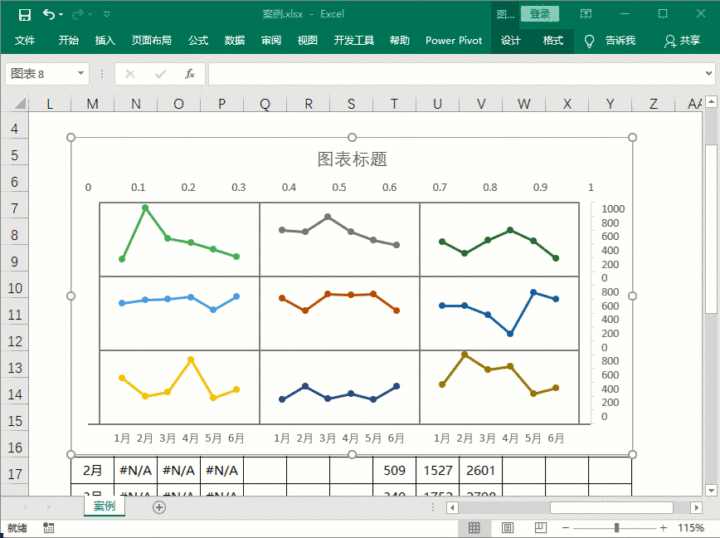Click the ribbon display options icon
The image size is (720, 538).
585,14
